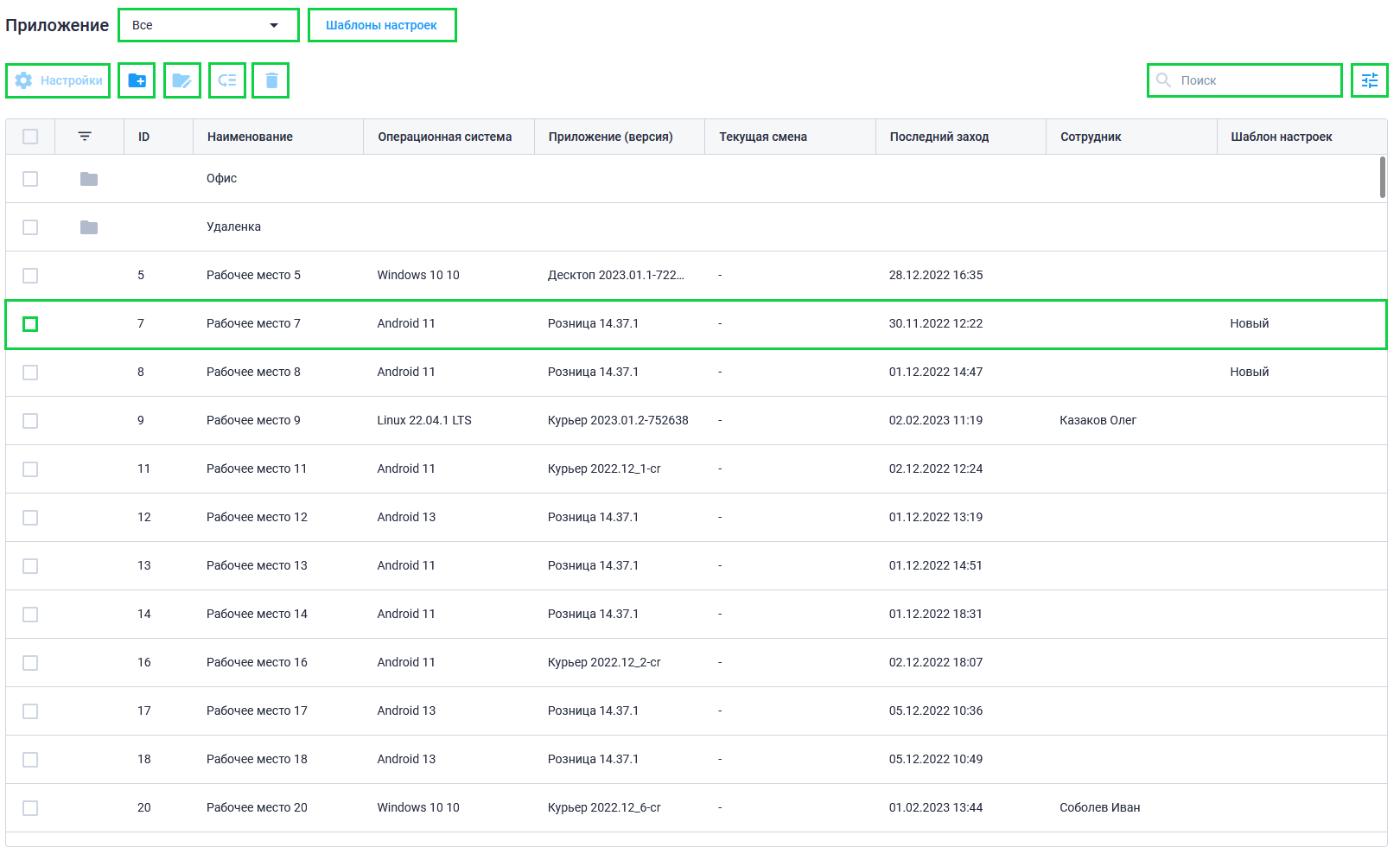Click Рабочее место 5 name
The width and height of the screenshot is (1400, 854).
(253, 275)
